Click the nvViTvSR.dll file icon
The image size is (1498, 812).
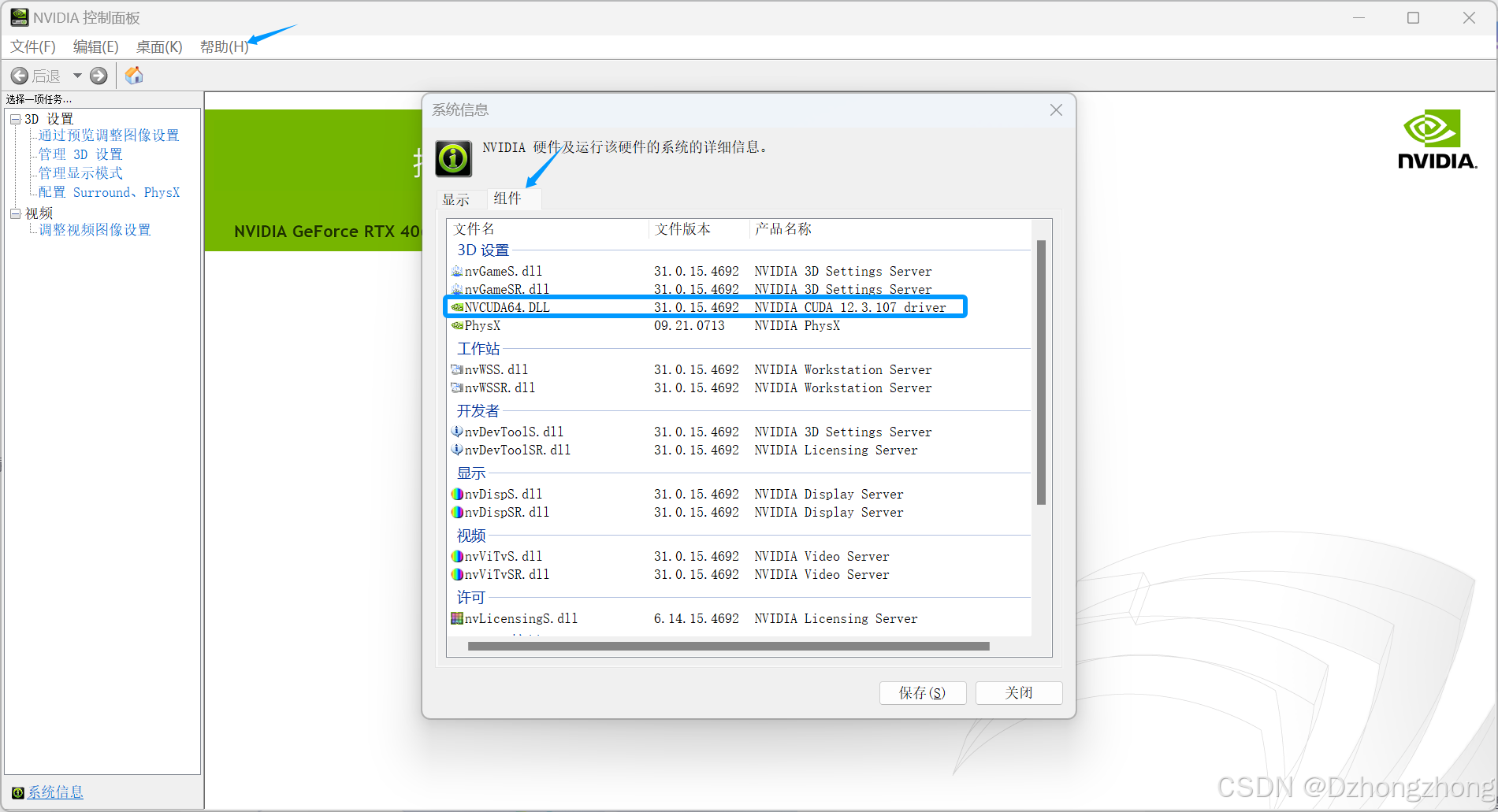pyautogui.click(x=457, y=574)
